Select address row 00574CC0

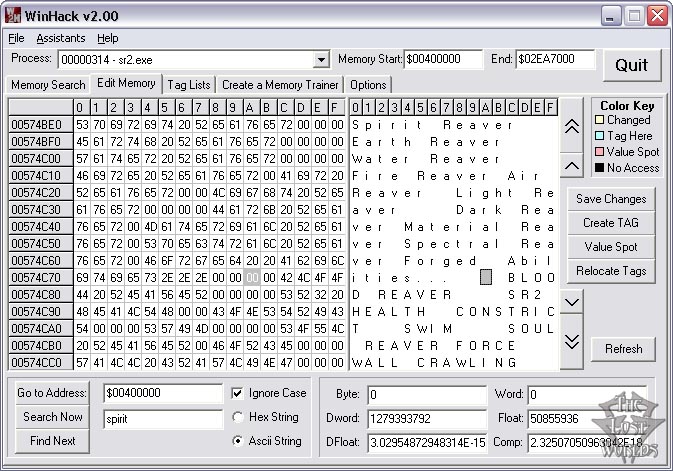click(x=41, y=362)
